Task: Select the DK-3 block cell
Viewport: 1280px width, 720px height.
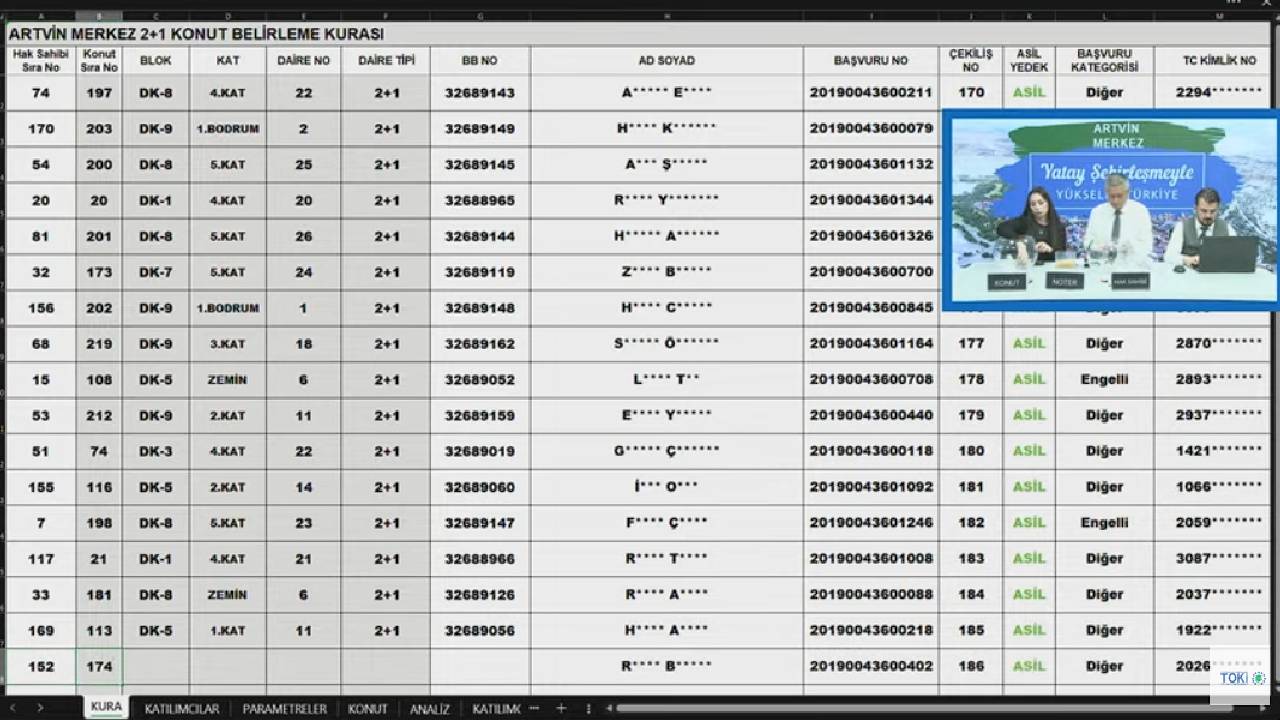Action: (156, 451)
